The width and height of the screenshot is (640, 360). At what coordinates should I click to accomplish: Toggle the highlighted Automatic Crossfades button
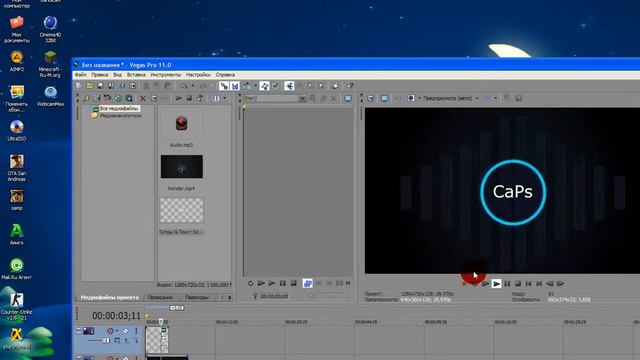235,86
